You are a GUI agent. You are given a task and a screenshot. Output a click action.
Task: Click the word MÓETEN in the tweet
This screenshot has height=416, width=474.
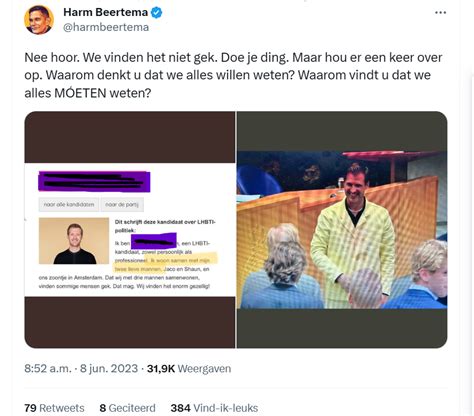point(80,93)
